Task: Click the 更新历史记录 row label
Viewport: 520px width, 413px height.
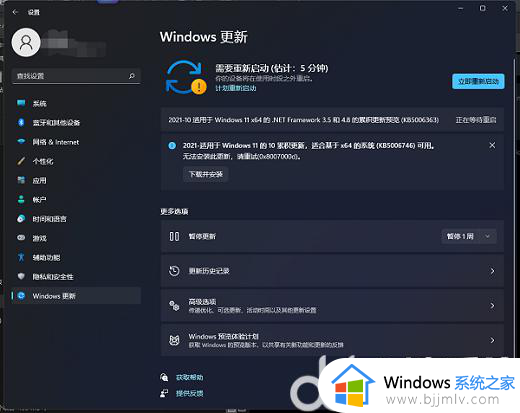Action: click(209, 271)
